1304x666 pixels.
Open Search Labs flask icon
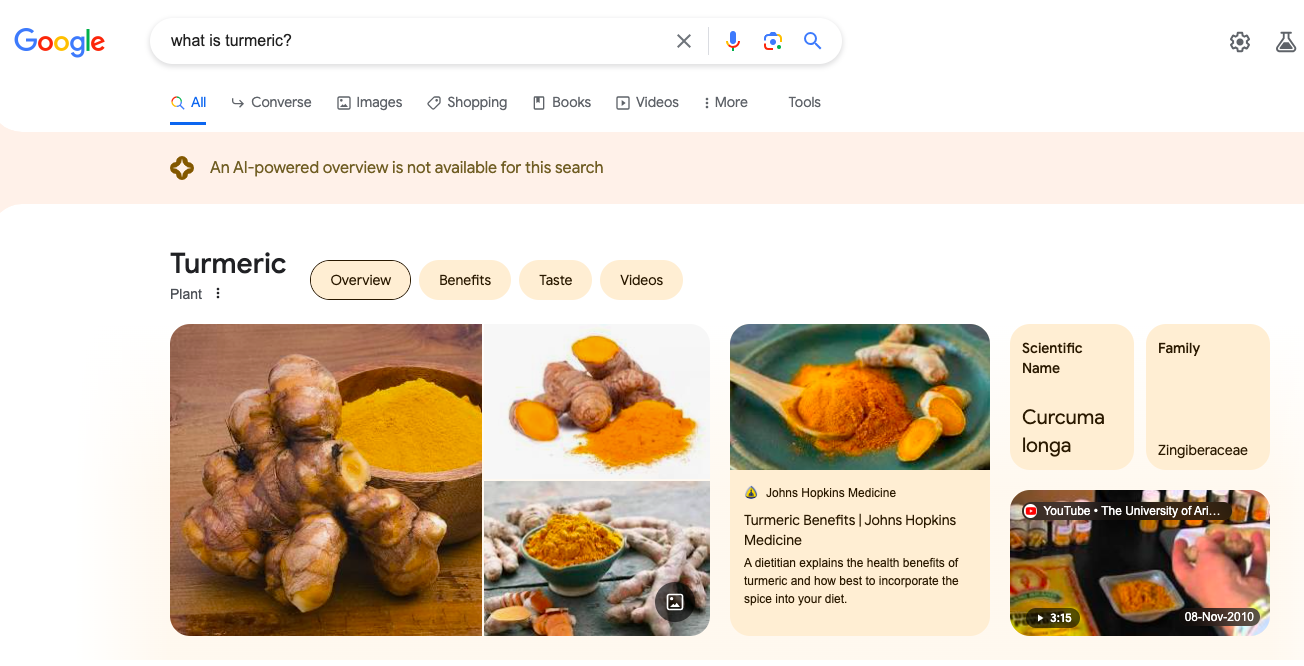[1286, 42]
